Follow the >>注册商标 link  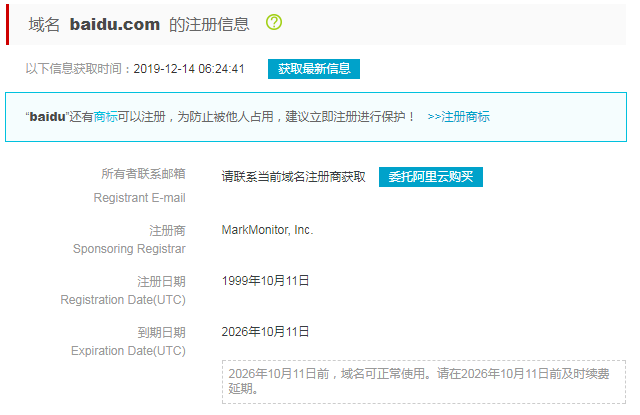pyautogui.click(x=458, y=117)
